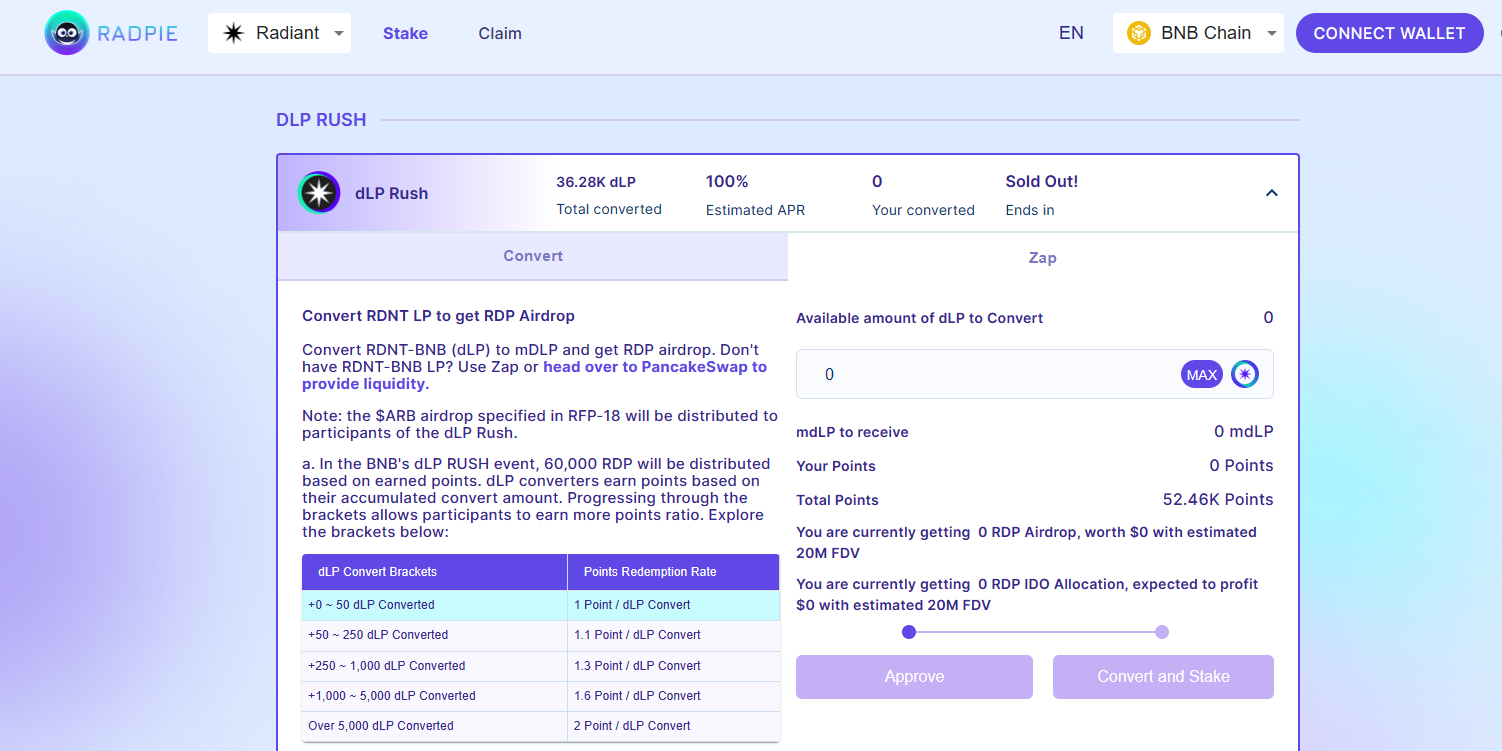Go to the Stake page

click(405, 33)
